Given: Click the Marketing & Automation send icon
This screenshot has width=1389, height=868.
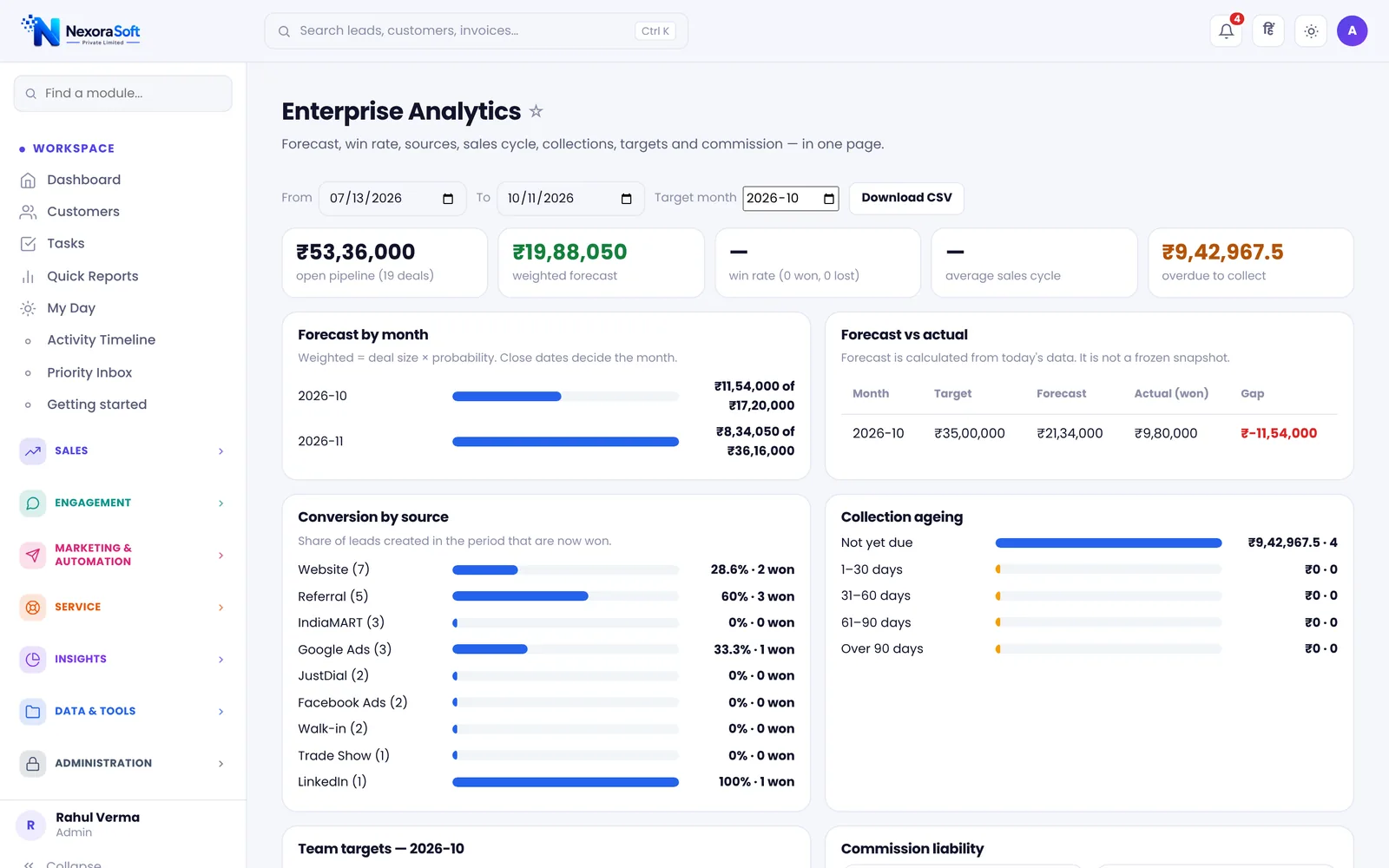Looking at the screenshot, I should coord(33,556).
